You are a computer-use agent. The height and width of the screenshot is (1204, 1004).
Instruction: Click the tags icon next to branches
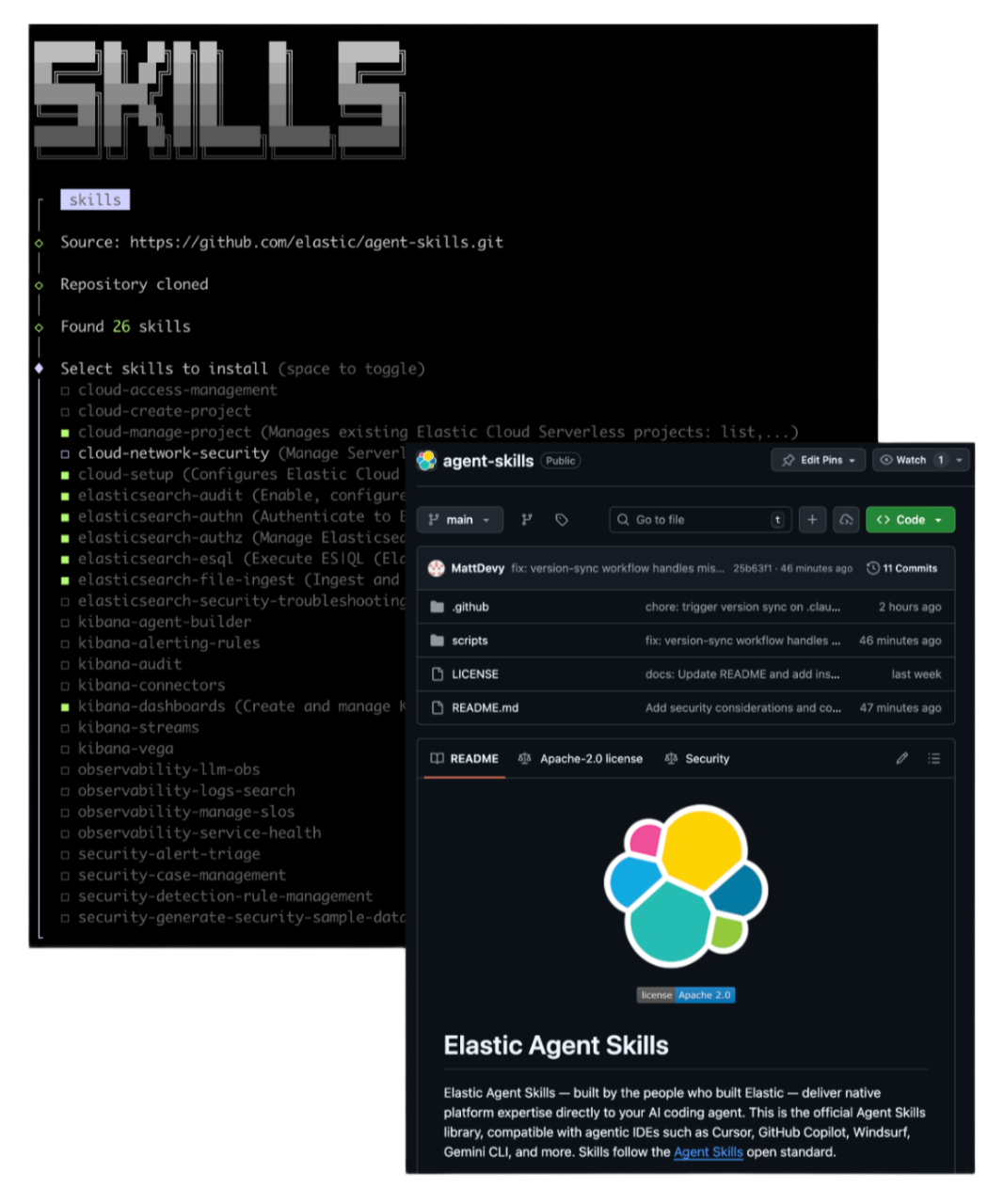click(561, 519)
